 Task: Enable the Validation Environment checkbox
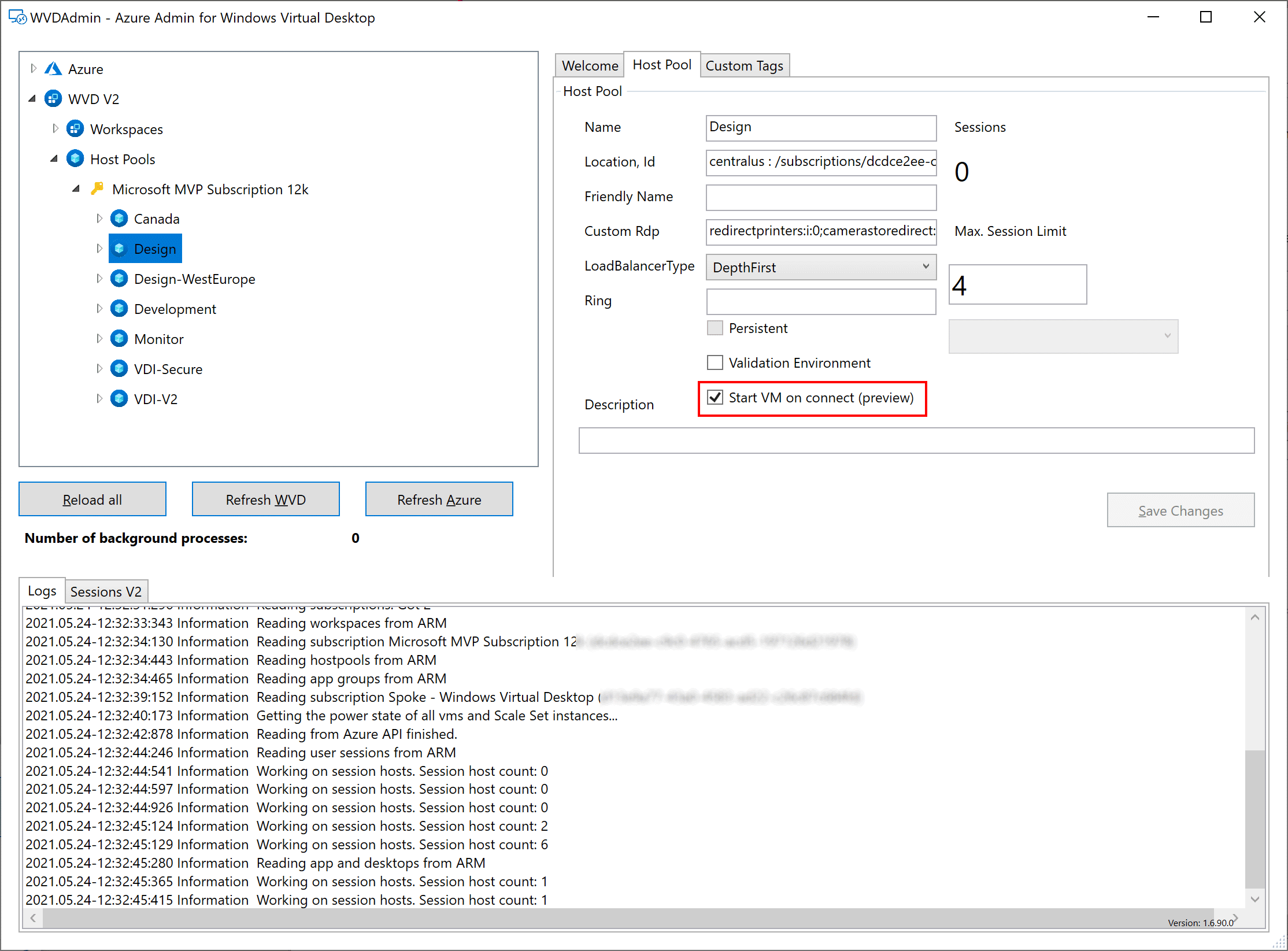tap(716, 362)
